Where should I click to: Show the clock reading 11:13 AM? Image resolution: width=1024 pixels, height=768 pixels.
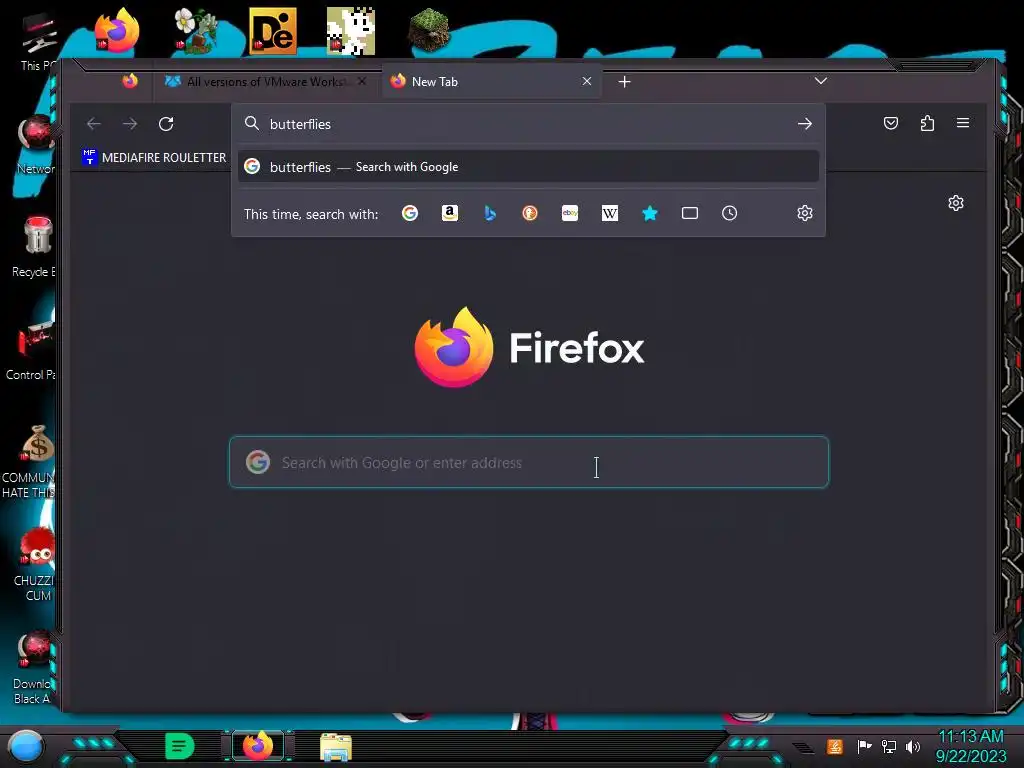click(x=971, y=737)
